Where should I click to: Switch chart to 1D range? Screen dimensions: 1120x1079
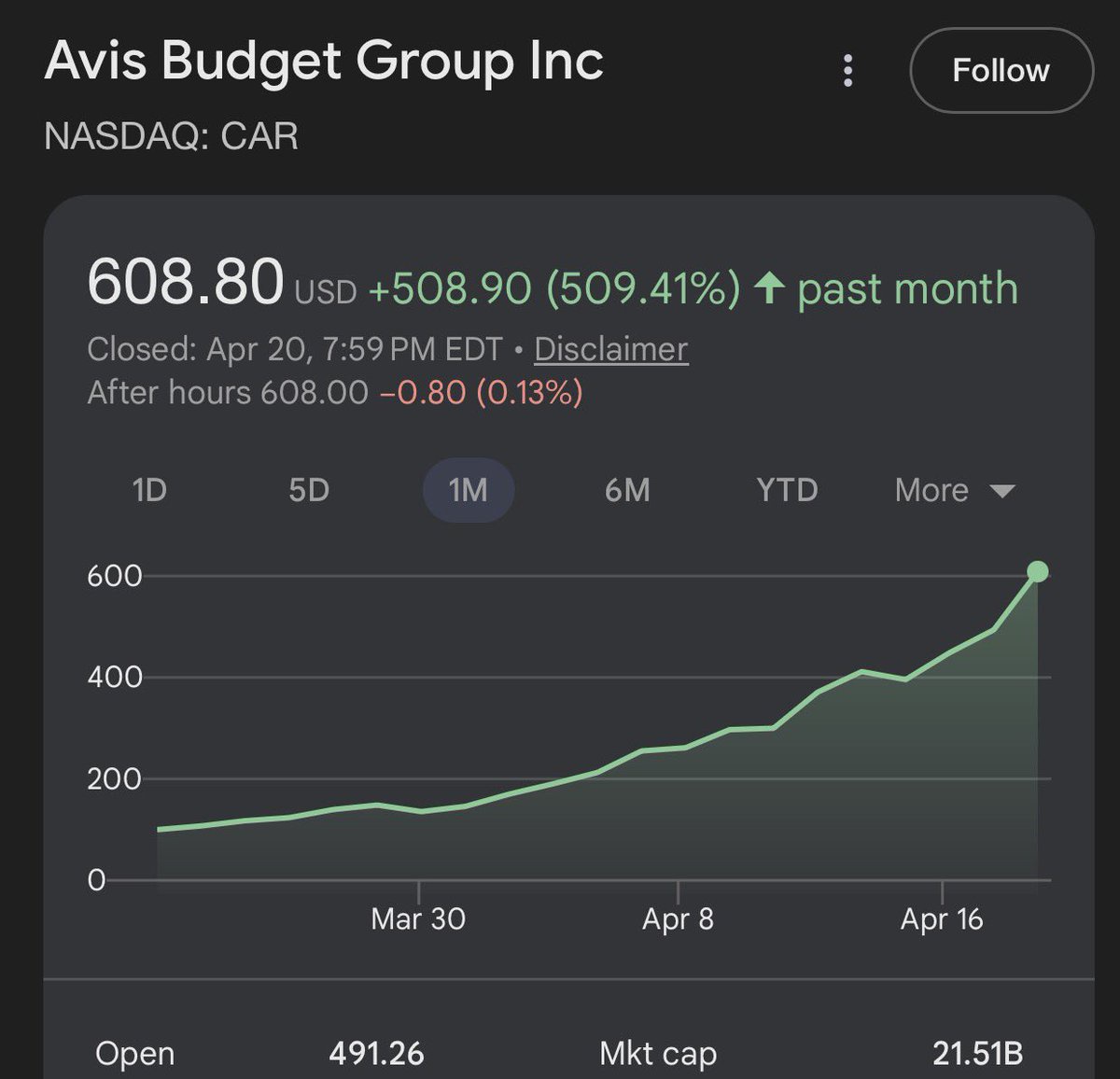point(149,490)
